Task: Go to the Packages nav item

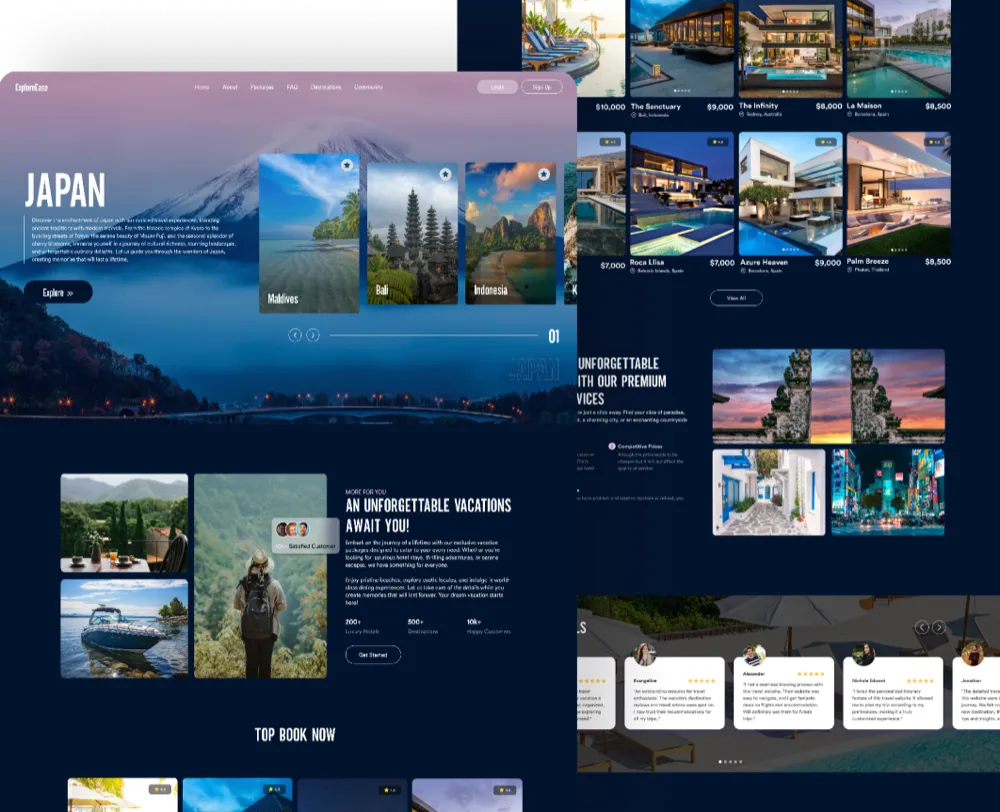Action: click(262, 87)
